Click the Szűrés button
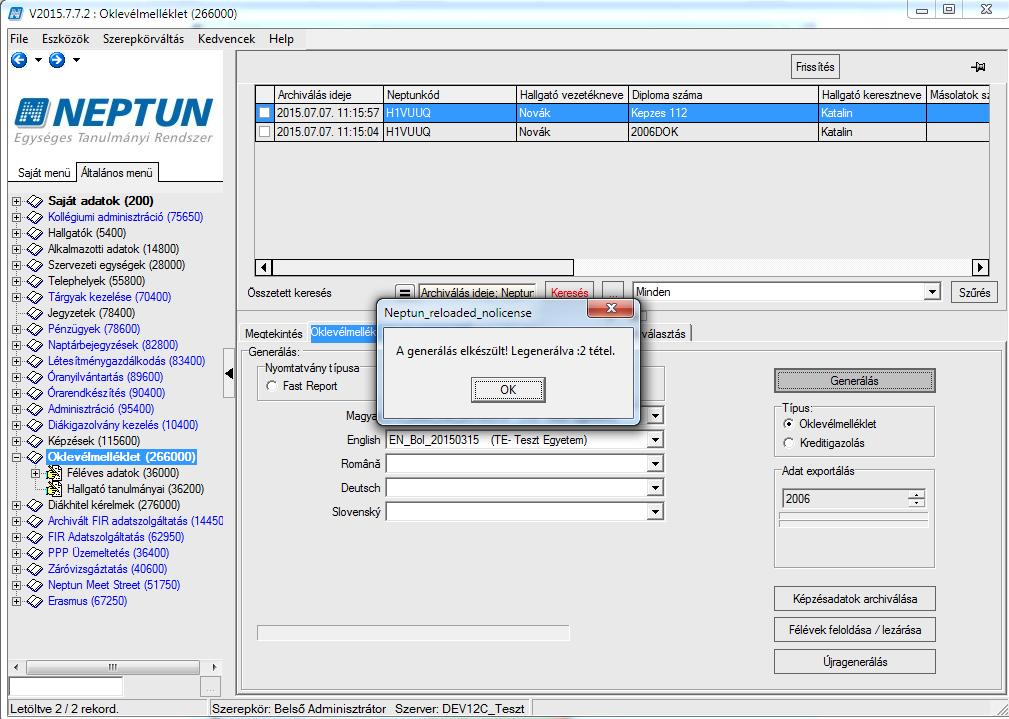 click(x=974, y=293)
